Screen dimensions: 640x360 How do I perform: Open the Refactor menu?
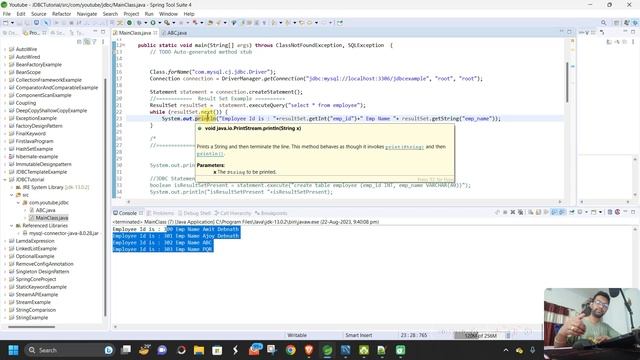(x=62, y=14)
